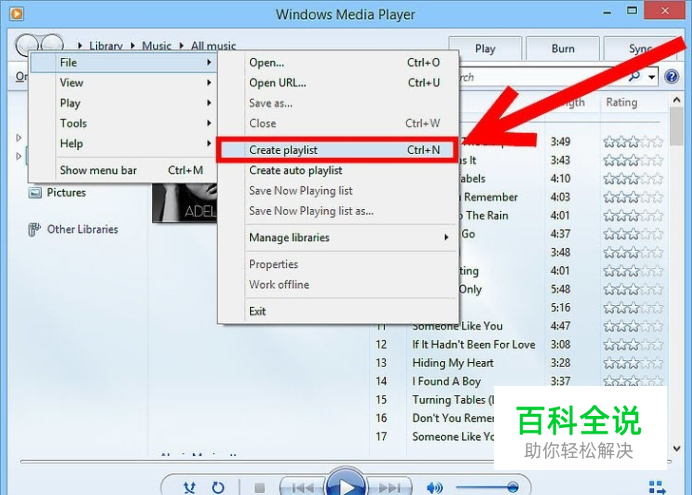The height and width of the screenshot is (495, 692).
Task: Click the Next track button
Action: (x=389, y=487)
